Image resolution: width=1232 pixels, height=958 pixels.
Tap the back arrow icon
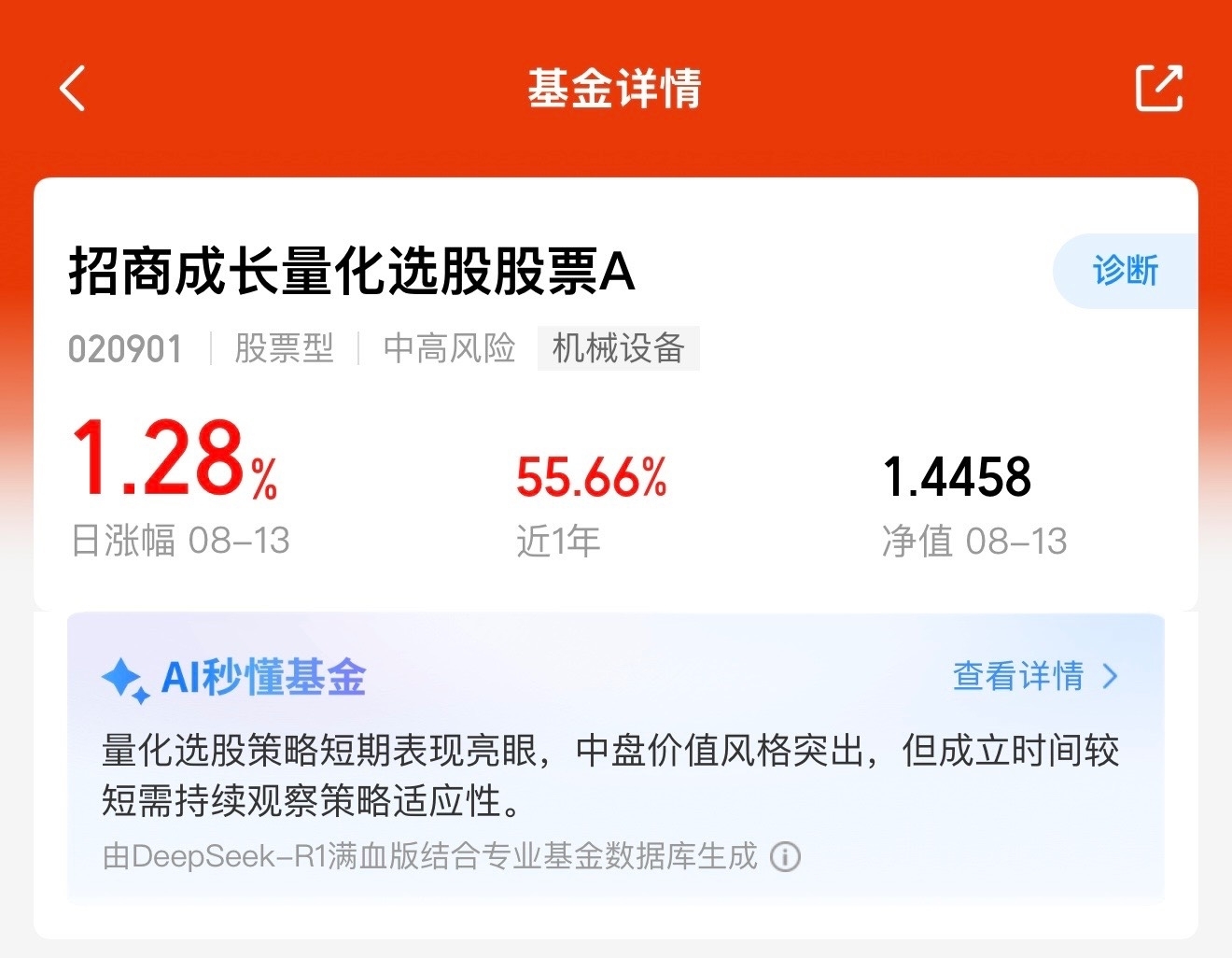tap(73, 89)
